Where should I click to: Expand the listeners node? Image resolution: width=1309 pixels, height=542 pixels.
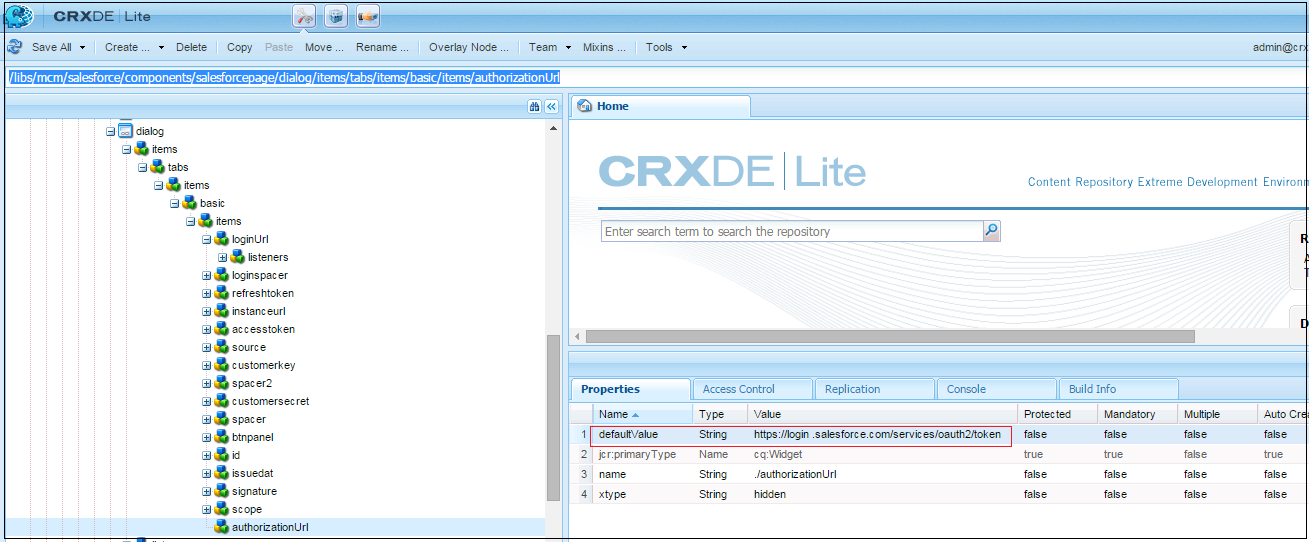click(x=222, y=257)
